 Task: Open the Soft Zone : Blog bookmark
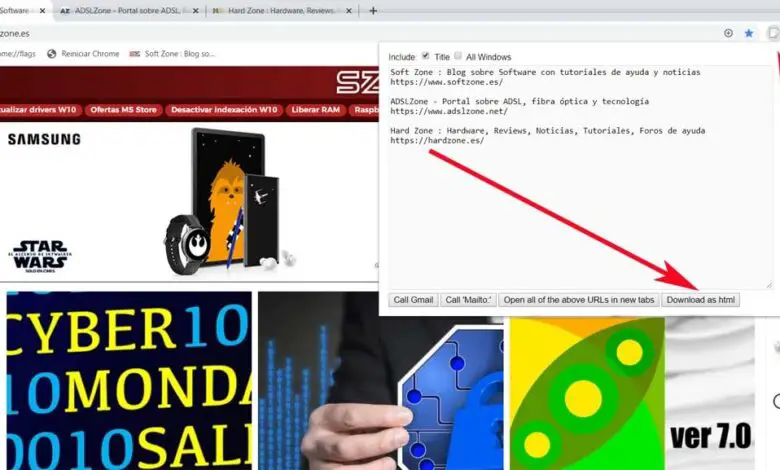tap(172, 54)
